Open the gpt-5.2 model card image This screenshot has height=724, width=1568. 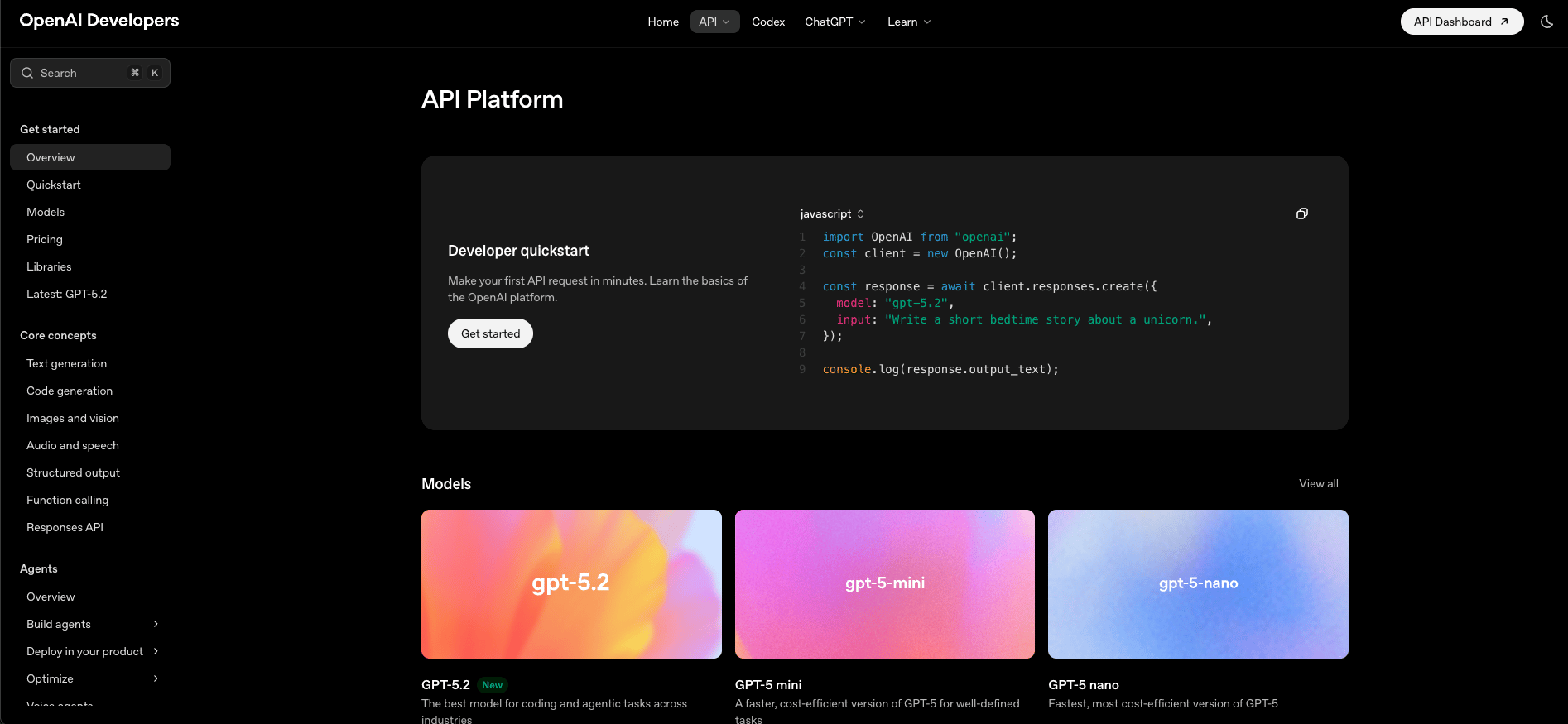coord(571,584)
